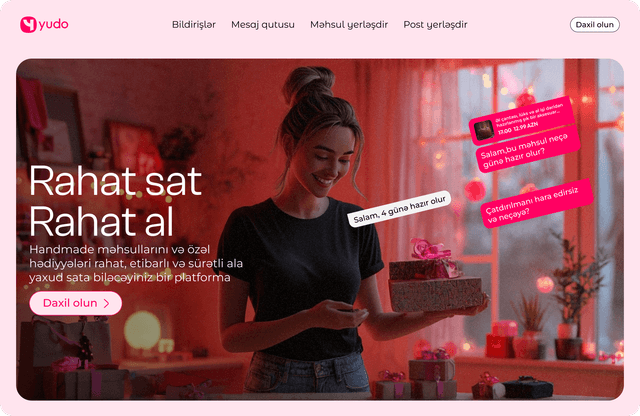Select Məhsul yerləşdir in navigation
Image resolution: width=640 pixels, height=416 pixels.
click(349, 24)
